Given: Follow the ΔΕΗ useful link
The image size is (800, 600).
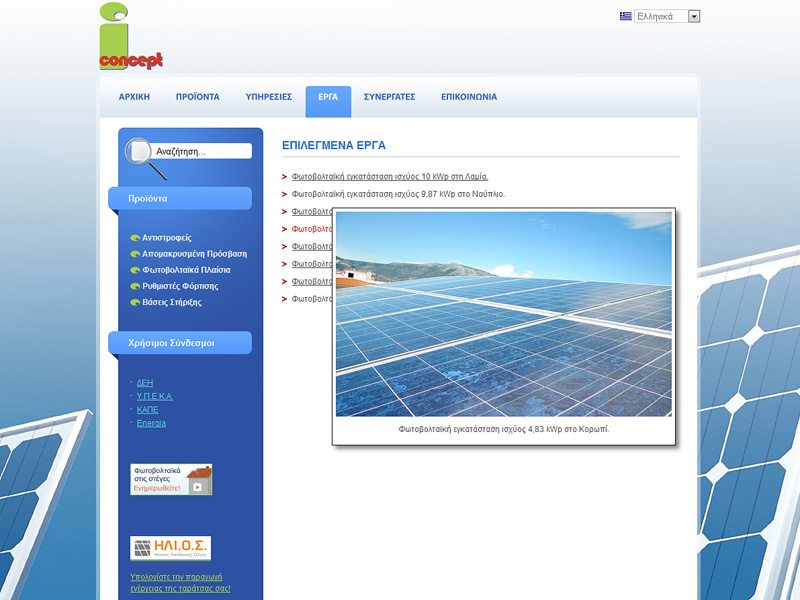Looking at the screenshot, I should click(145, 383).
